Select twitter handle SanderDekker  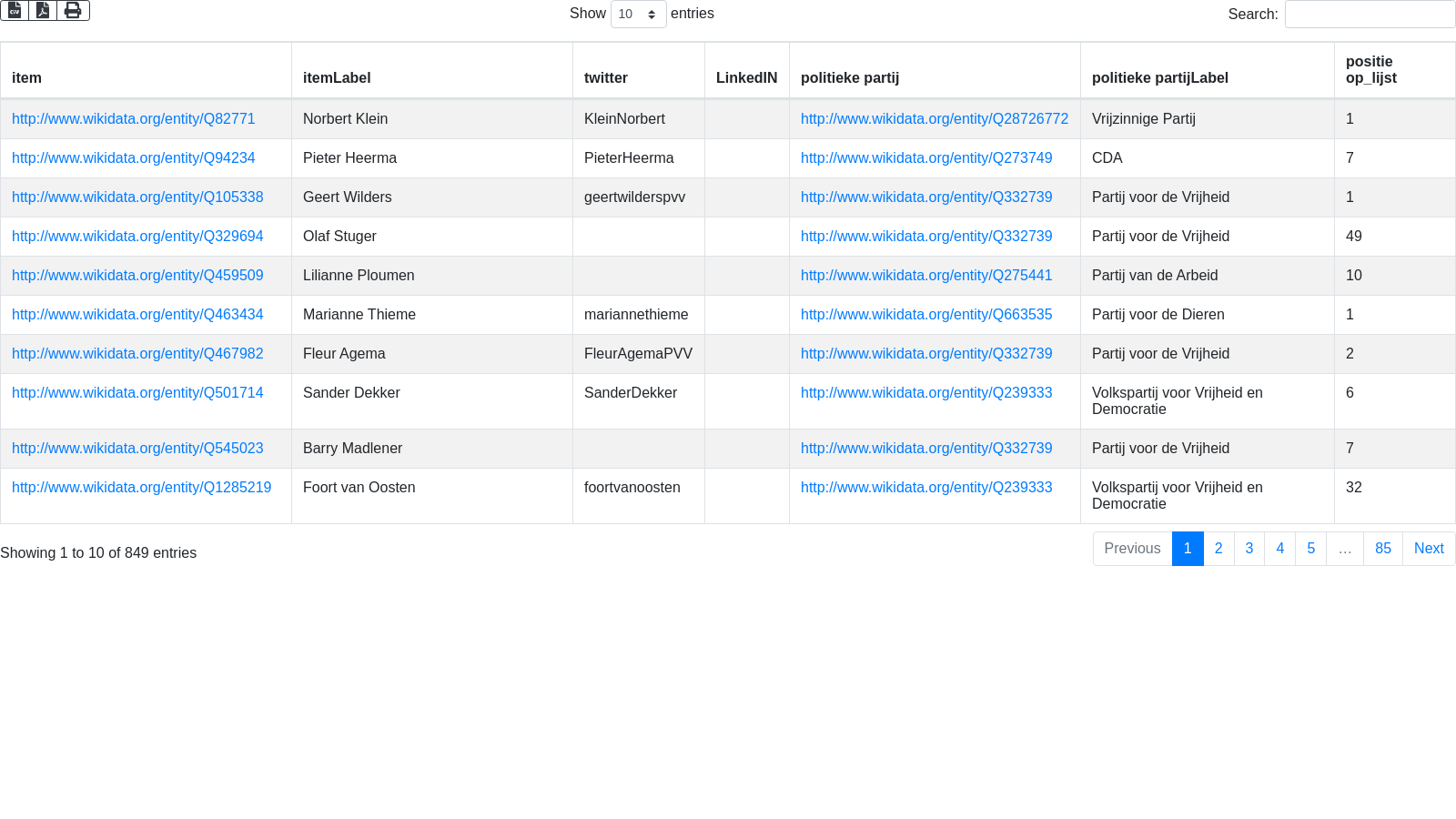[x=631, y=393]
